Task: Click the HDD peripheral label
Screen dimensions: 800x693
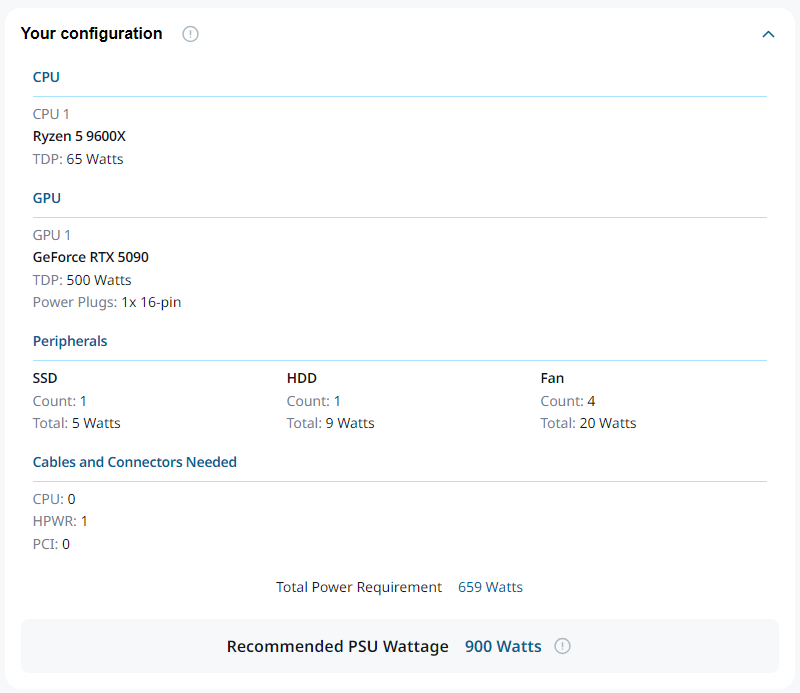Action: (302, 378)
